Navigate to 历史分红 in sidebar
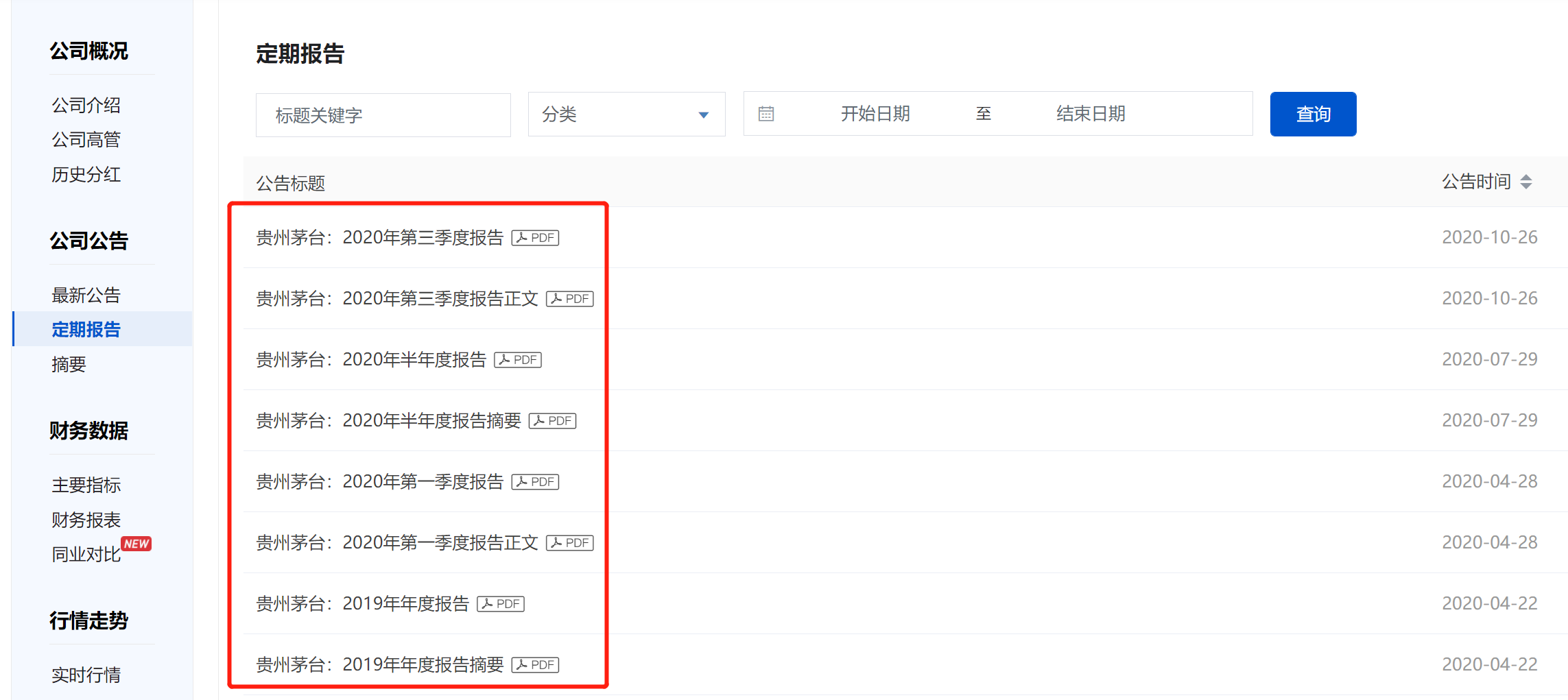The width and height of the screenshot is (1568, 700). coord(86,175)
